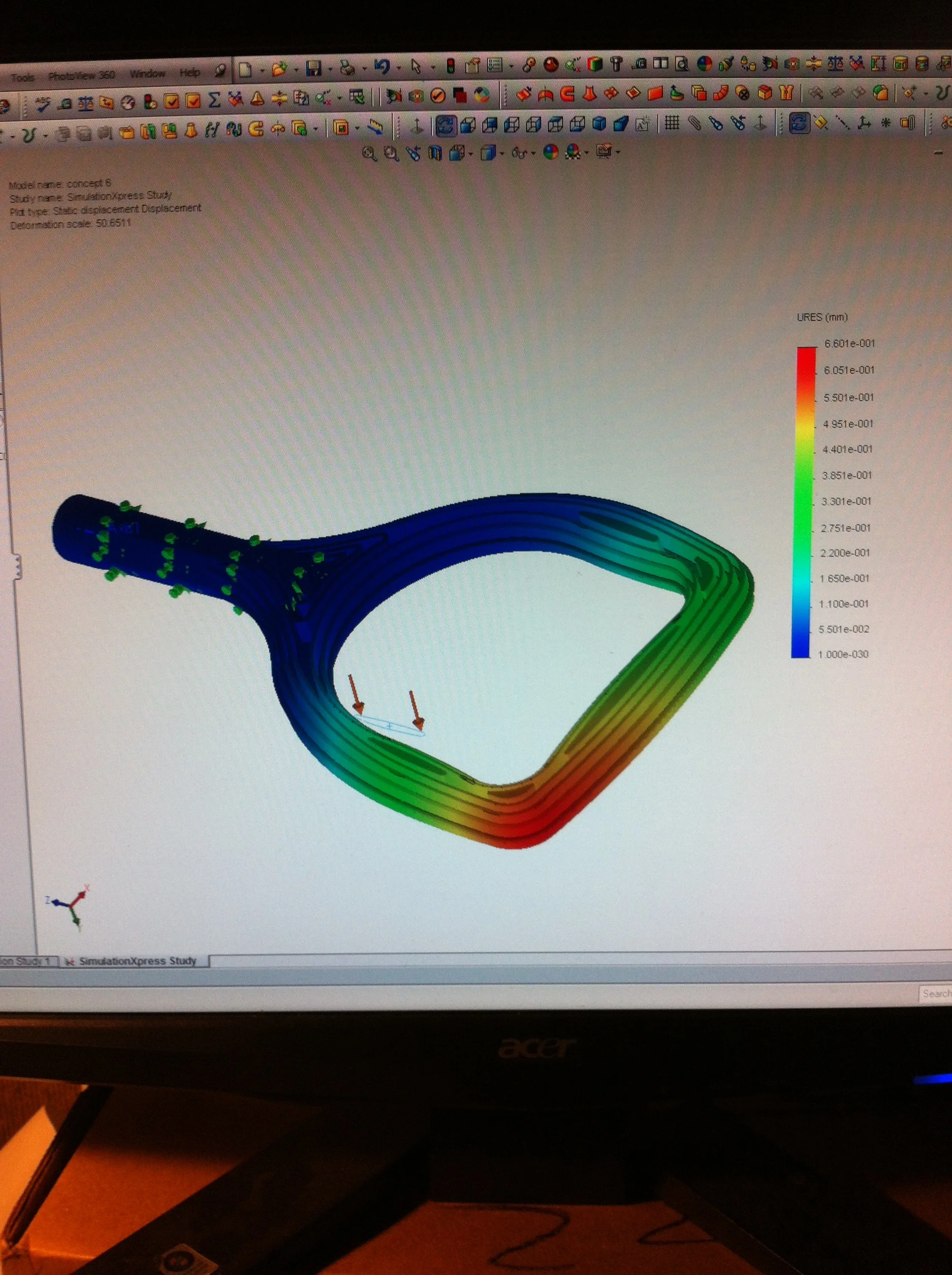Expand the Save button dropdown arrow

click(330, 69)
